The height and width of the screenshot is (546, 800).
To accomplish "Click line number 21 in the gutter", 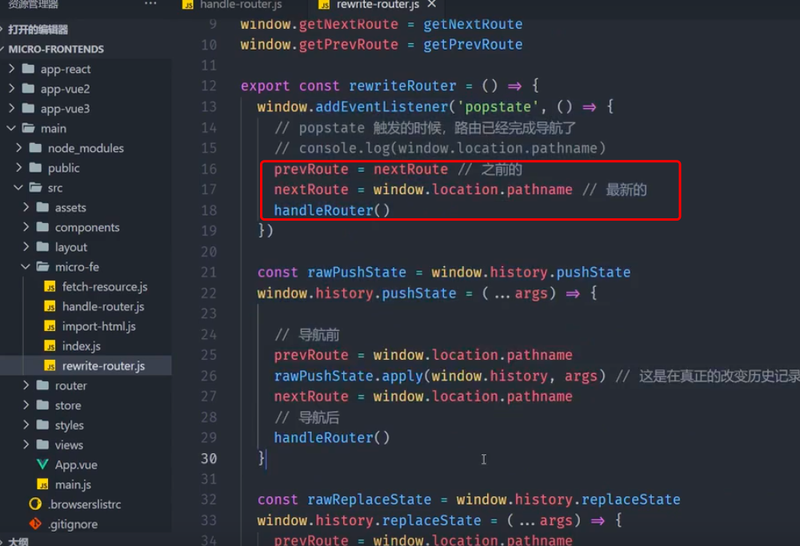I will coord(209,272).
